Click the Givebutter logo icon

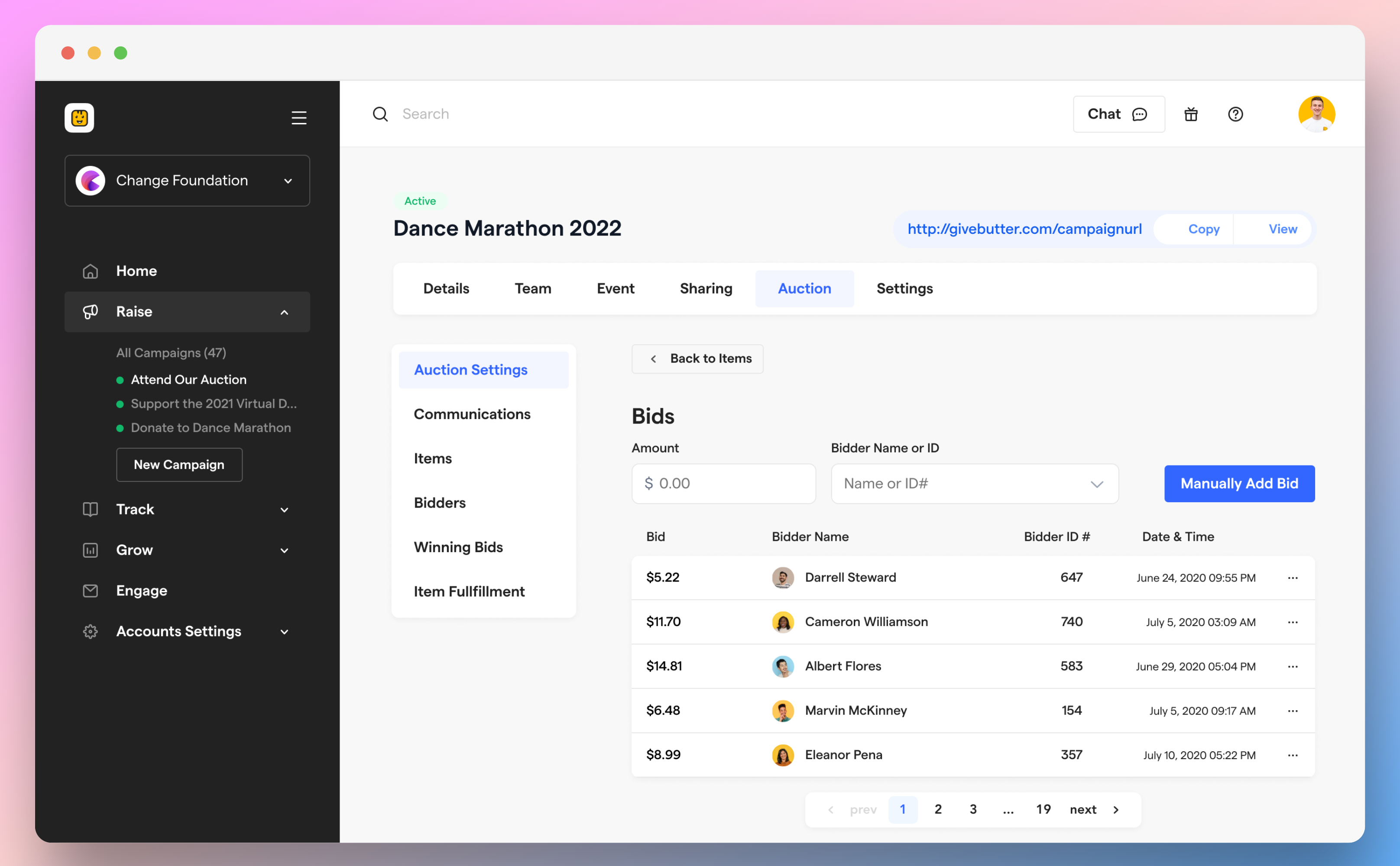click(79, 118)
